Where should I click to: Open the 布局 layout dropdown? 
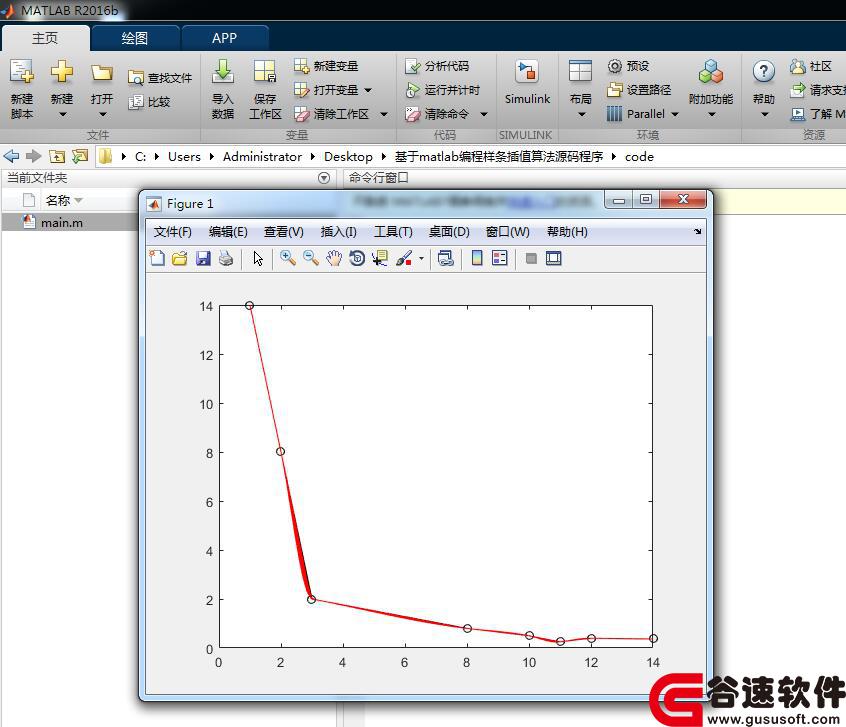(581, 89)
